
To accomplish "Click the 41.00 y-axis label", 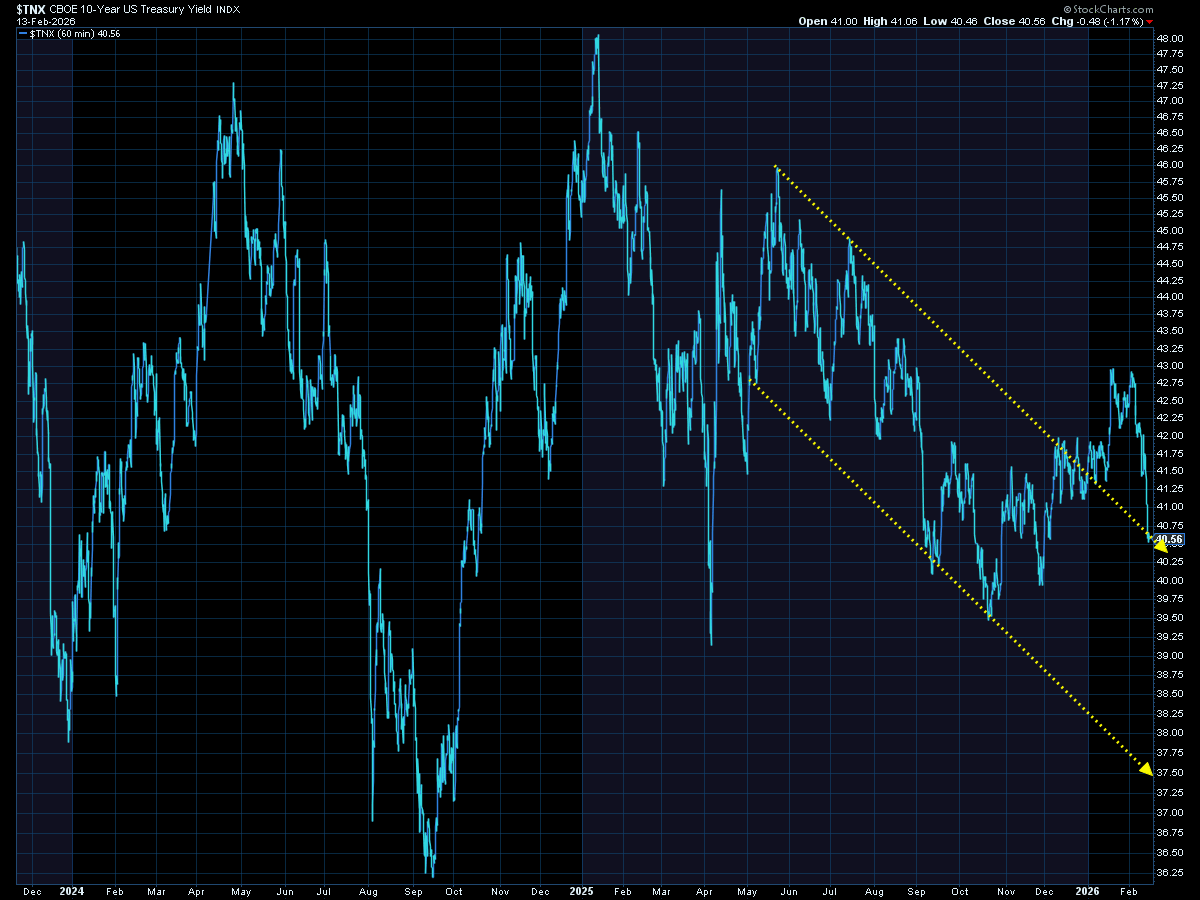I will pyautogui.click(x=1171, y=507).
